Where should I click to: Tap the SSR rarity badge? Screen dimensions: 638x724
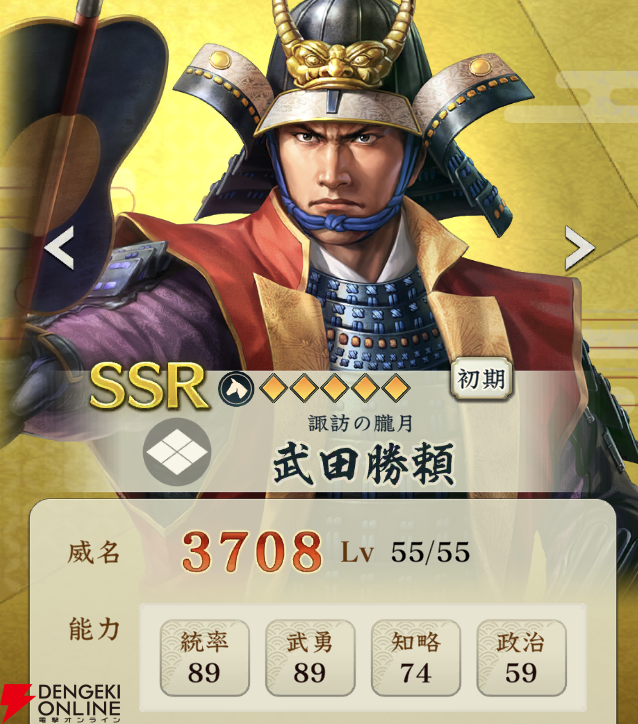click(x=148, y=387)
